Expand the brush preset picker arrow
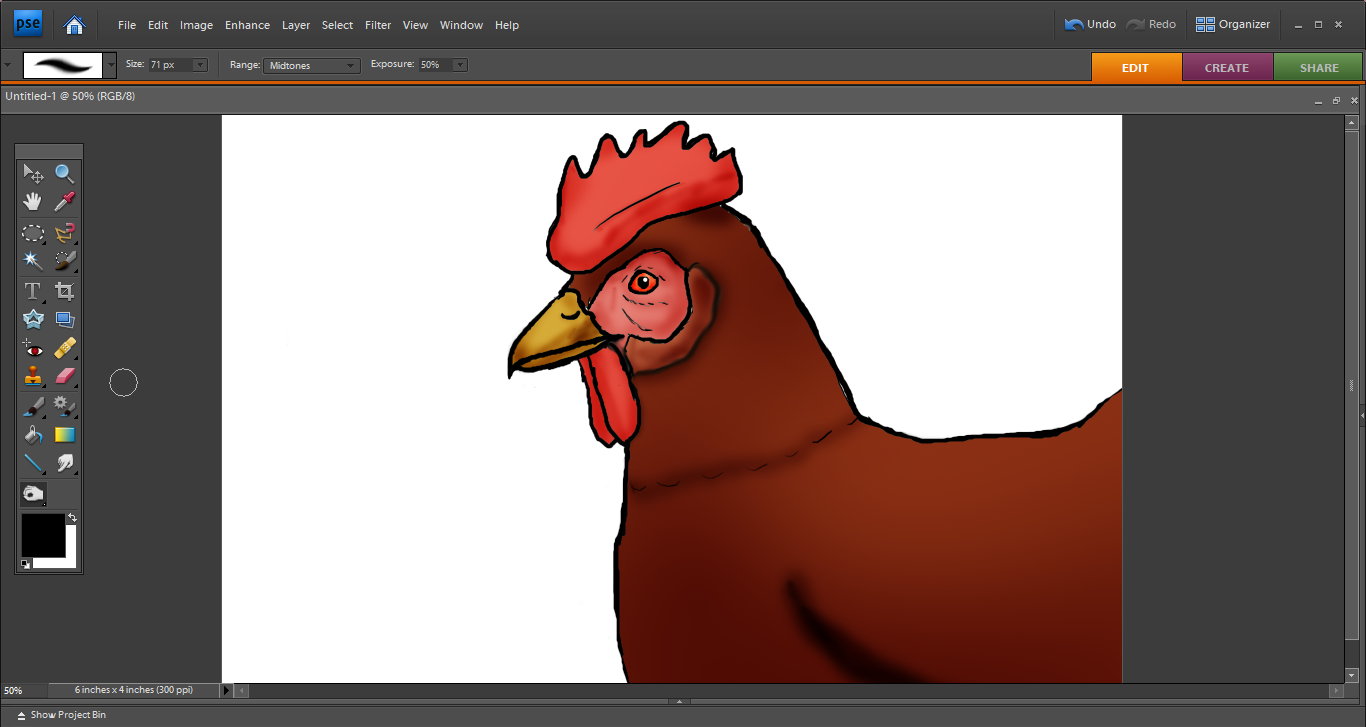Image resolution: width=1366 pixels, height=727 pixels. tap(110, 65)
